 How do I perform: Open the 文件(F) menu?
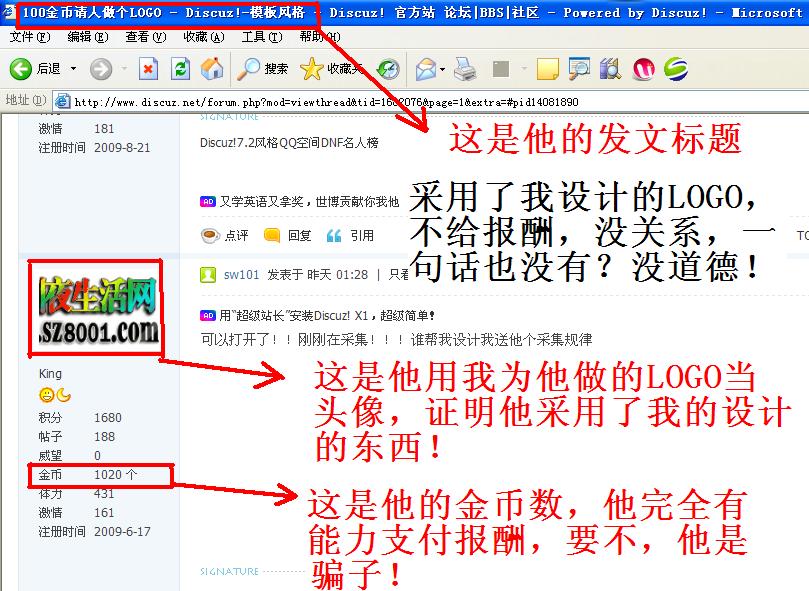[30, 37]
